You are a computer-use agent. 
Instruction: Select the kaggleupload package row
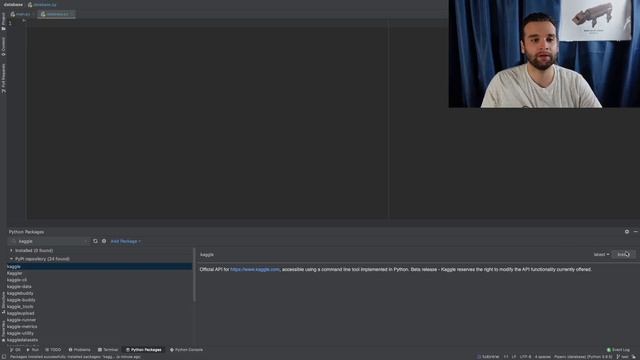pos(99,313)
